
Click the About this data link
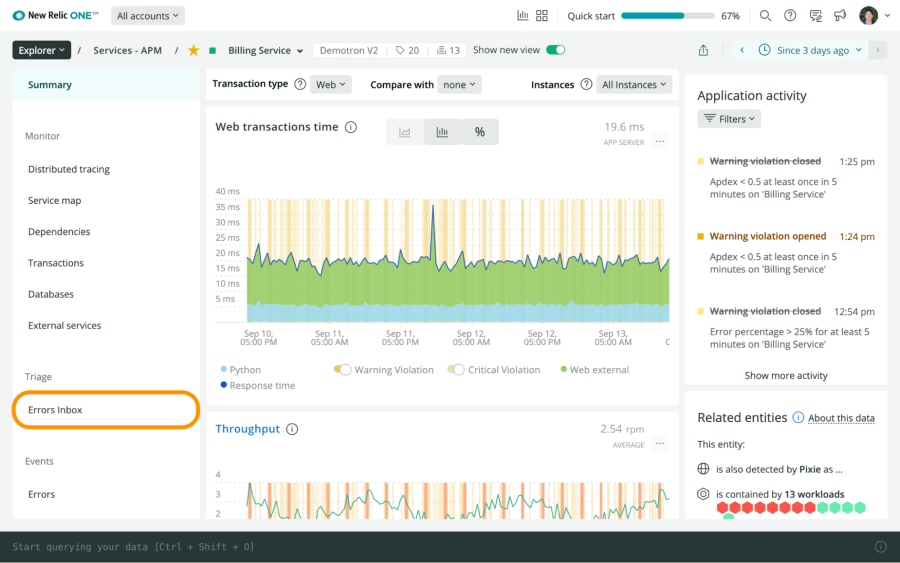(841, 418)
